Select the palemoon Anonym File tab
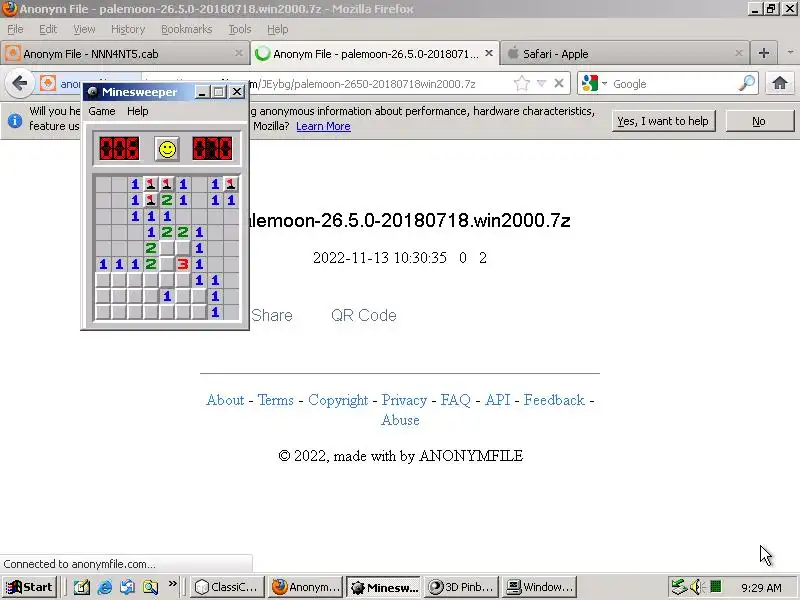The width and height of the screenshot is (800, 600). (x=374, y=54)
